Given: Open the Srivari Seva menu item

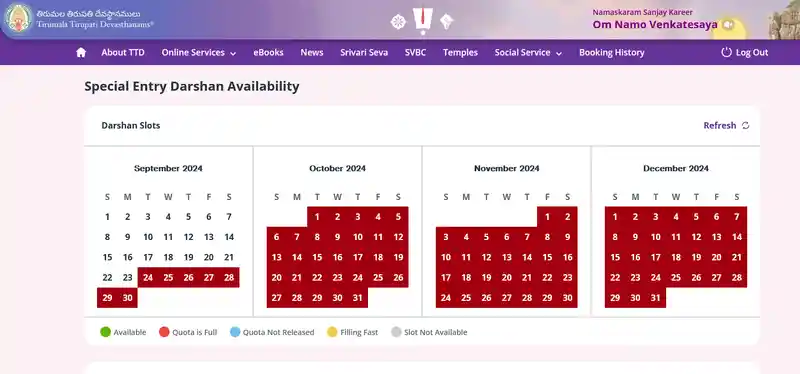Looking at the screenshot, I should coord(364,53).
